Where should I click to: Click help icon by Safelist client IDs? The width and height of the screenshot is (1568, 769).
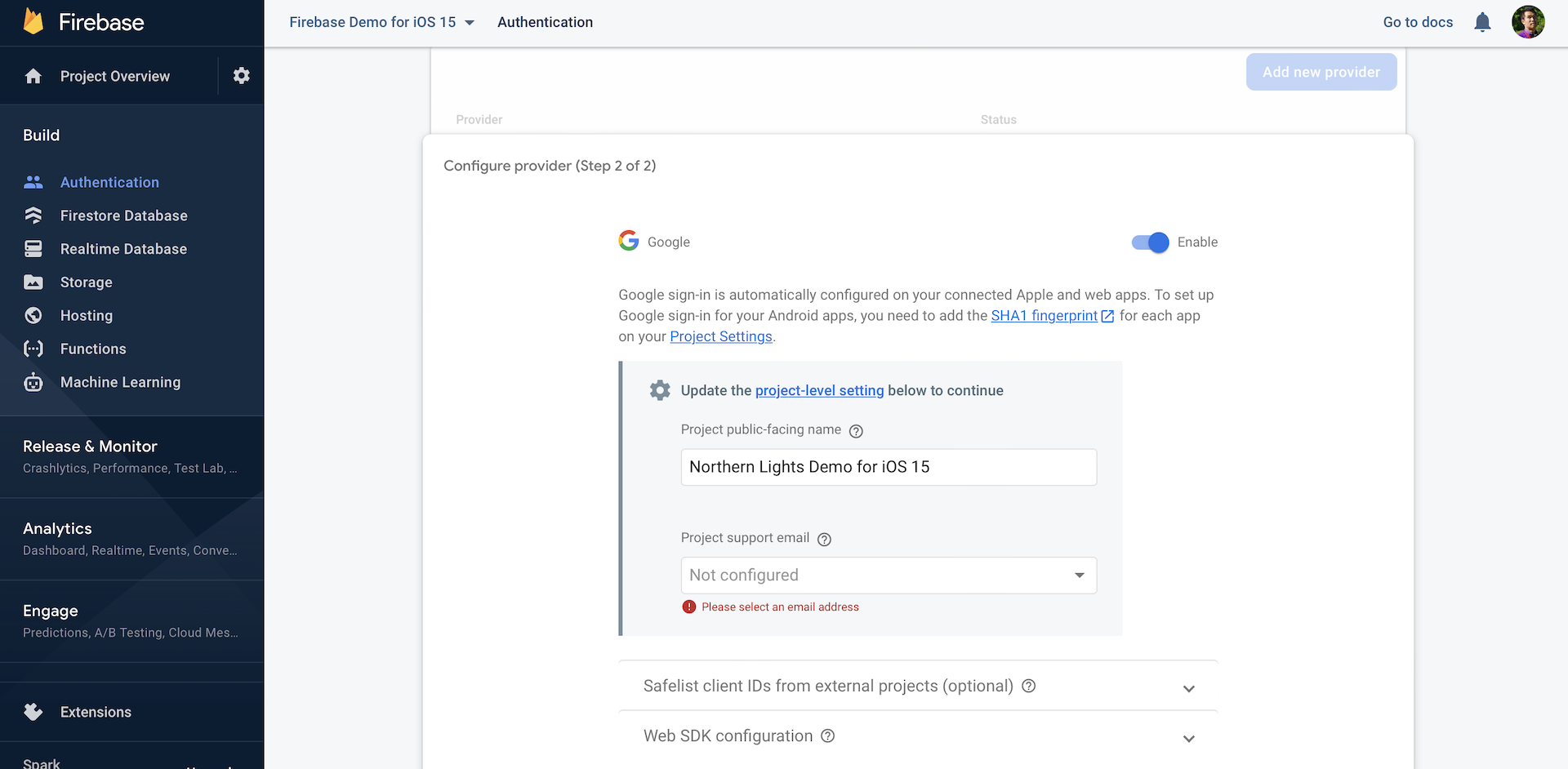point(1028,687)
